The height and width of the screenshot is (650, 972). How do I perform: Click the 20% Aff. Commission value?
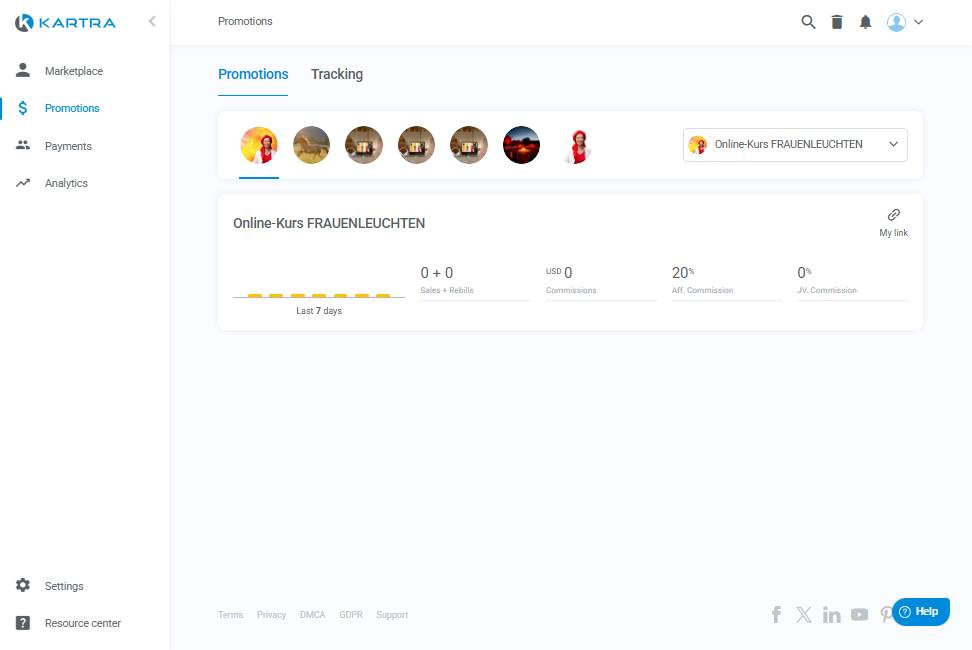683,273
